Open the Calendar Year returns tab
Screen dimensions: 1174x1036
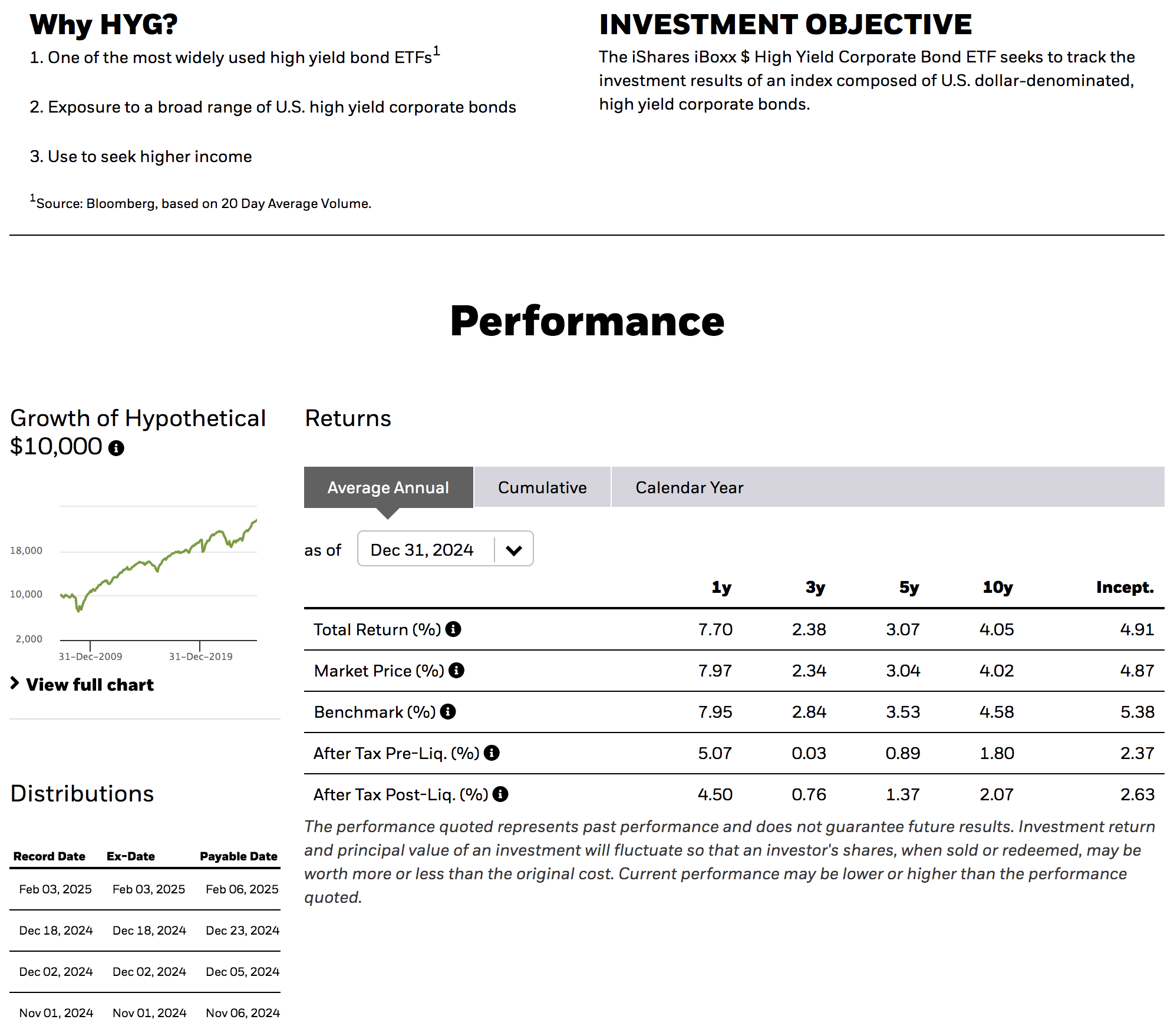(690, 487)
